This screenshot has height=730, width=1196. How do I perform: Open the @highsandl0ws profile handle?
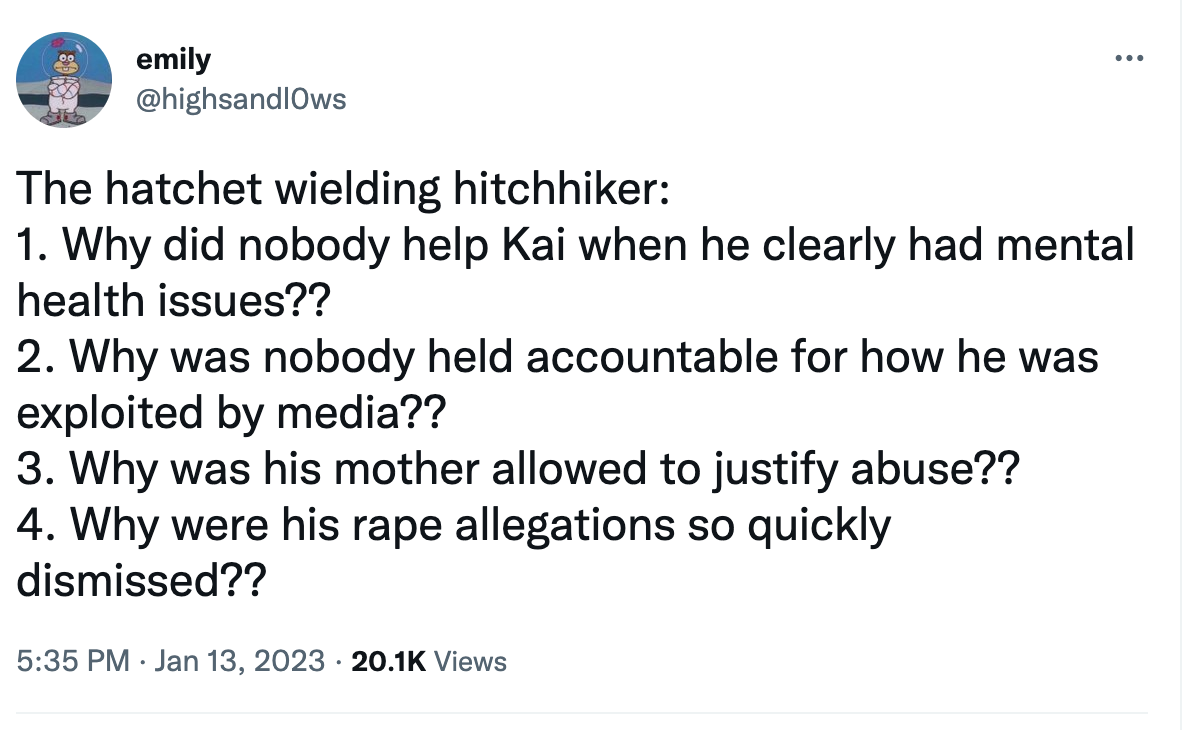(x=242, y=98)
